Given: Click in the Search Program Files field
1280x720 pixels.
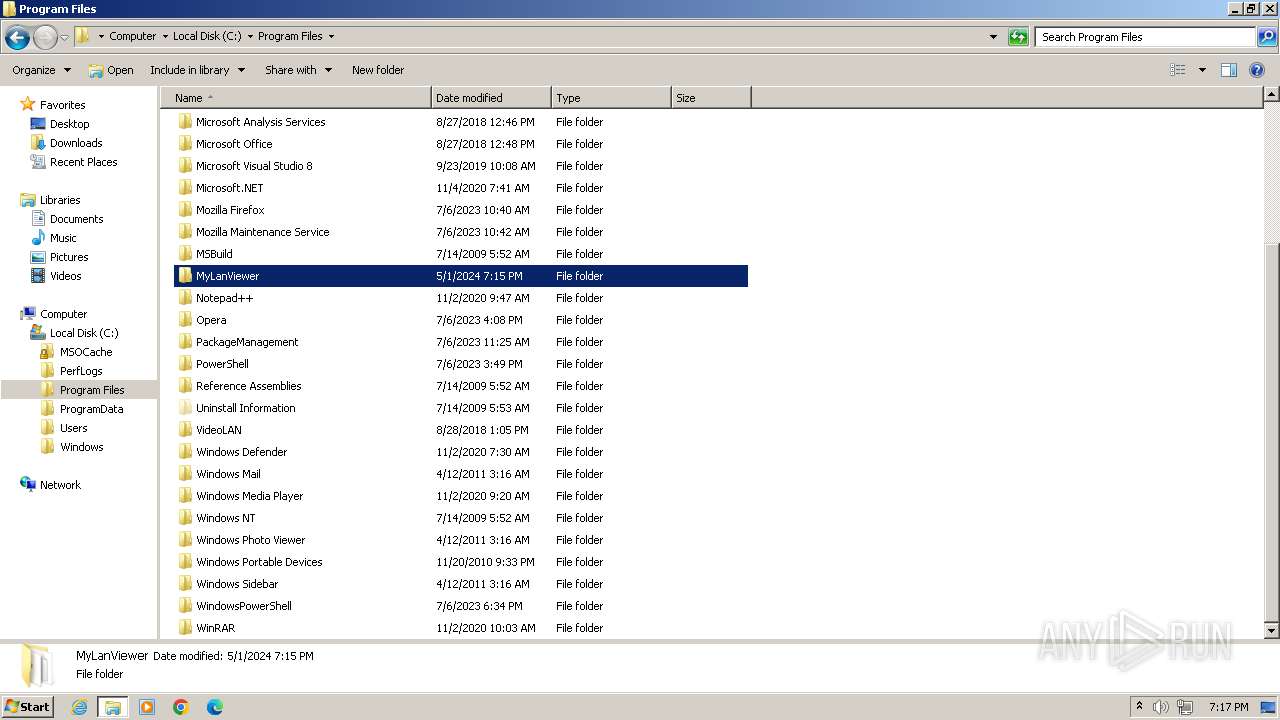Looking at the screenshot, I should point(1145,37).
